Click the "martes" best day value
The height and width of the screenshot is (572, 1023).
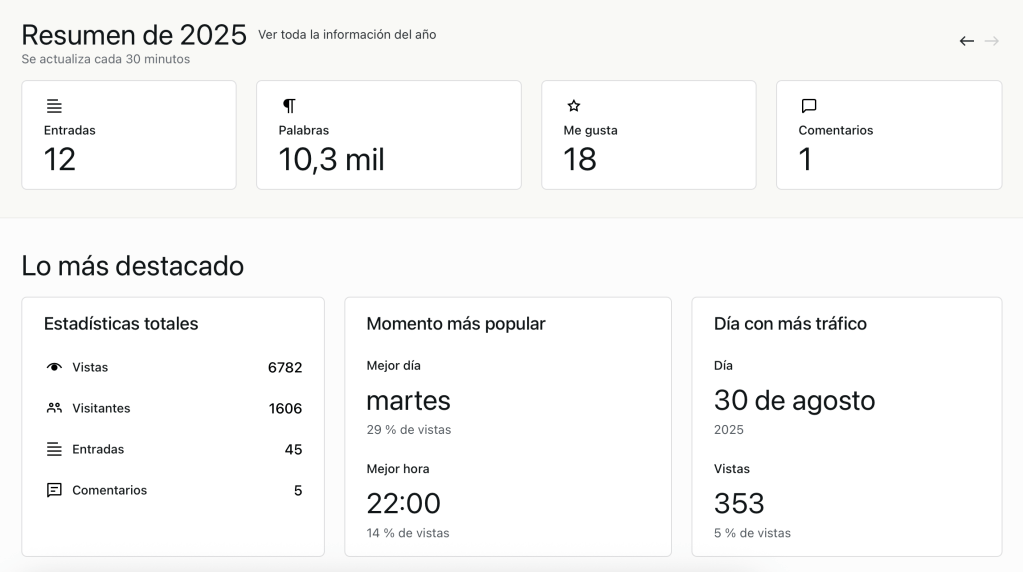(408, 401)
